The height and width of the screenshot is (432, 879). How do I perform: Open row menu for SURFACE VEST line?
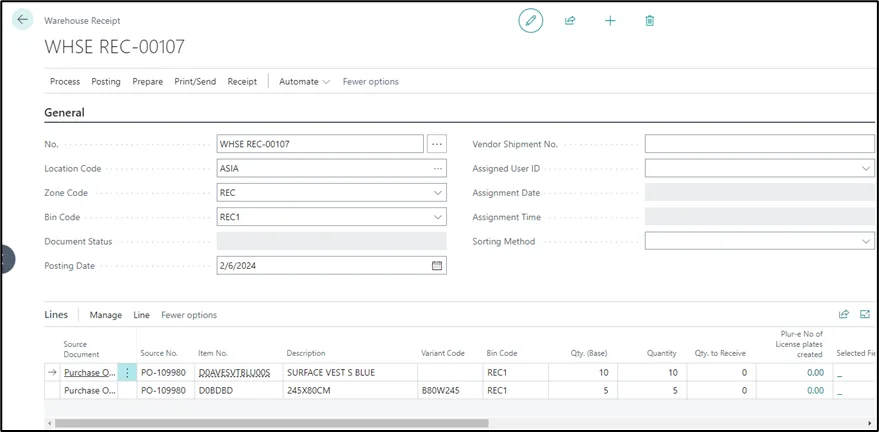127,373
